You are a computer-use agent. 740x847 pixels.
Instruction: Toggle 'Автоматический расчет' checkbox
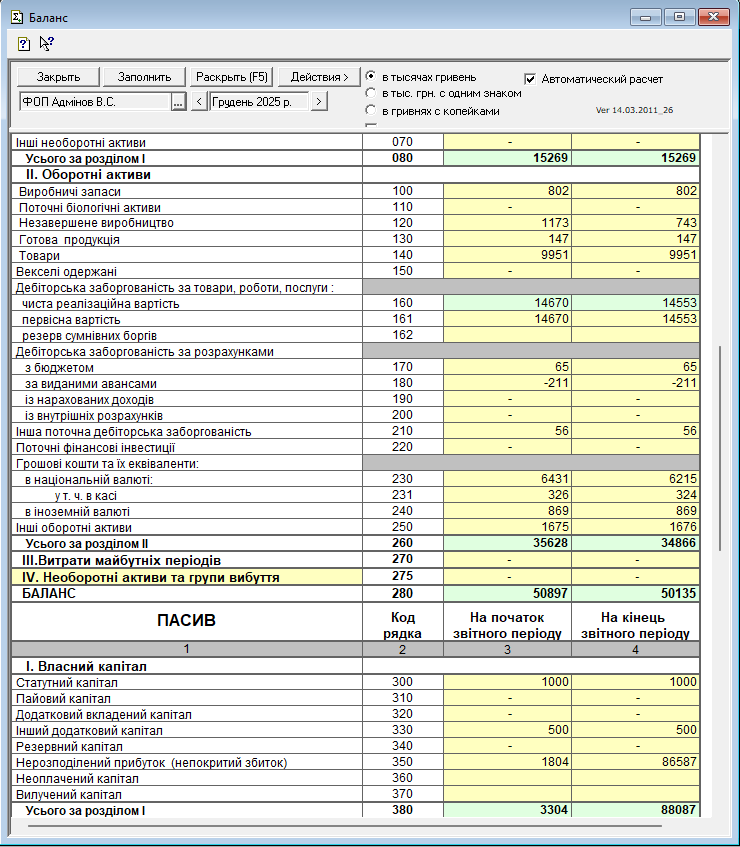tap(531, 78)
